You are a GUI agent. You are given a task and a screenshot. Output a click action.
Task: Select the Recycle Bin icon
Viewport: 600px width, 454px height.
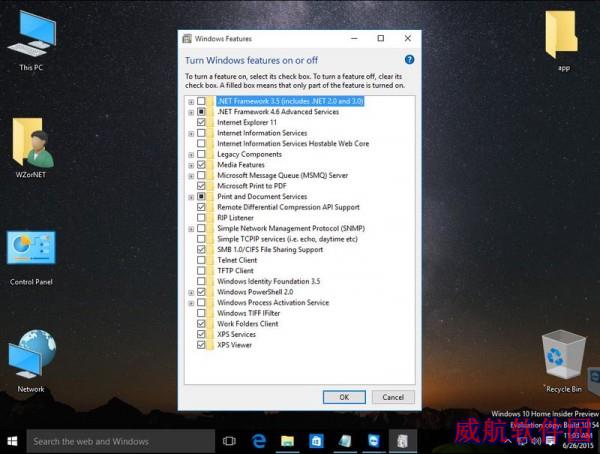563,361
